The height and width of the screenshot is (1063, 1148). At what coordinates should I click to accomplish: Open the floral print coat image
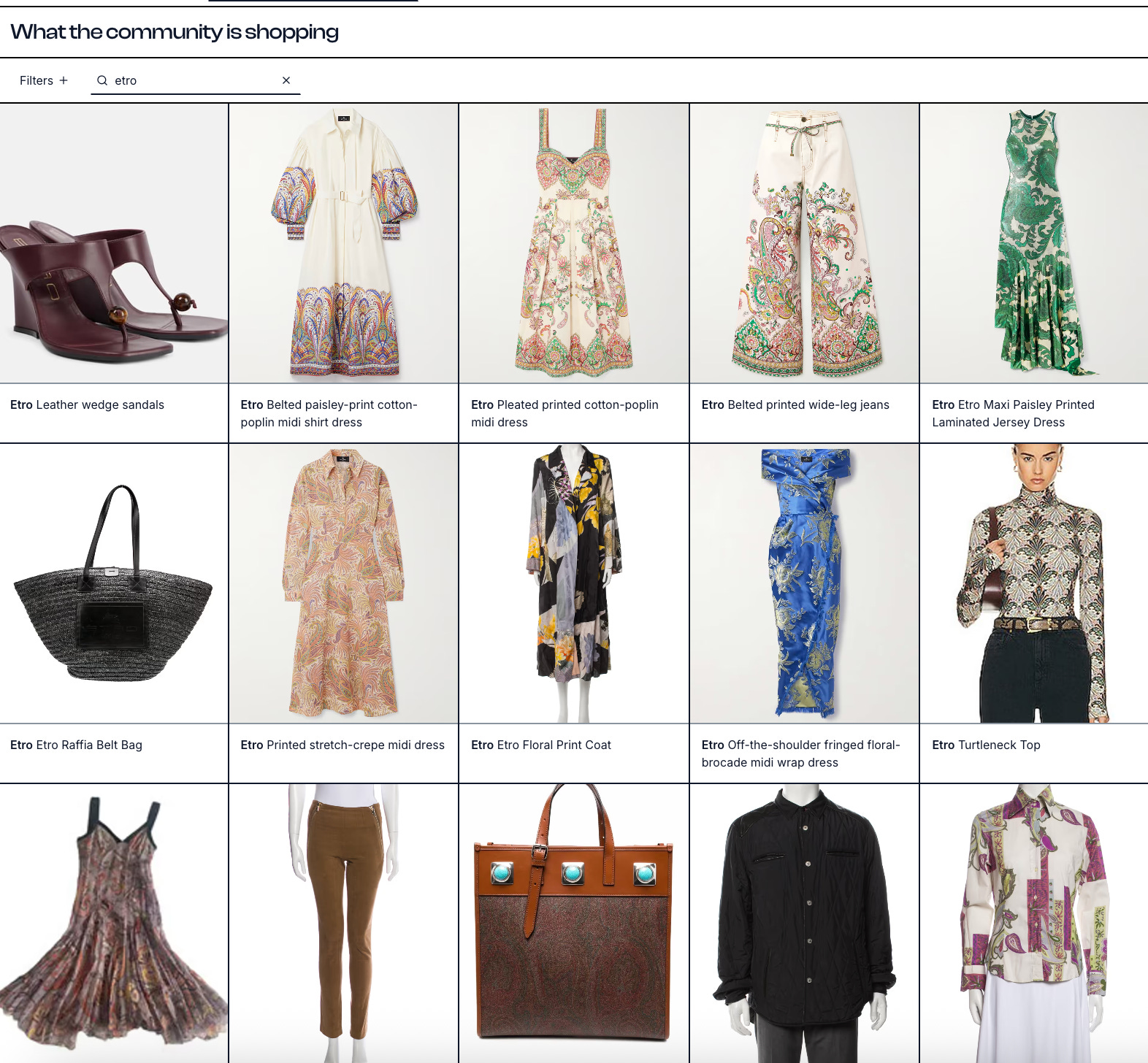coord(574,583)
